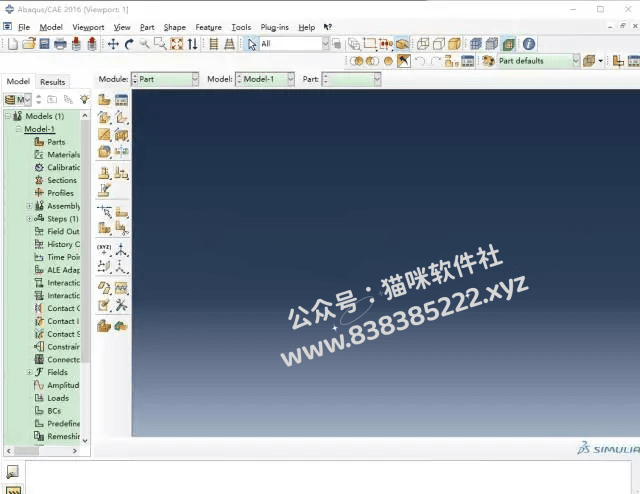The image size is (640, 494).
Task: Expand the Assembly tree node
Action: (29, 206)
